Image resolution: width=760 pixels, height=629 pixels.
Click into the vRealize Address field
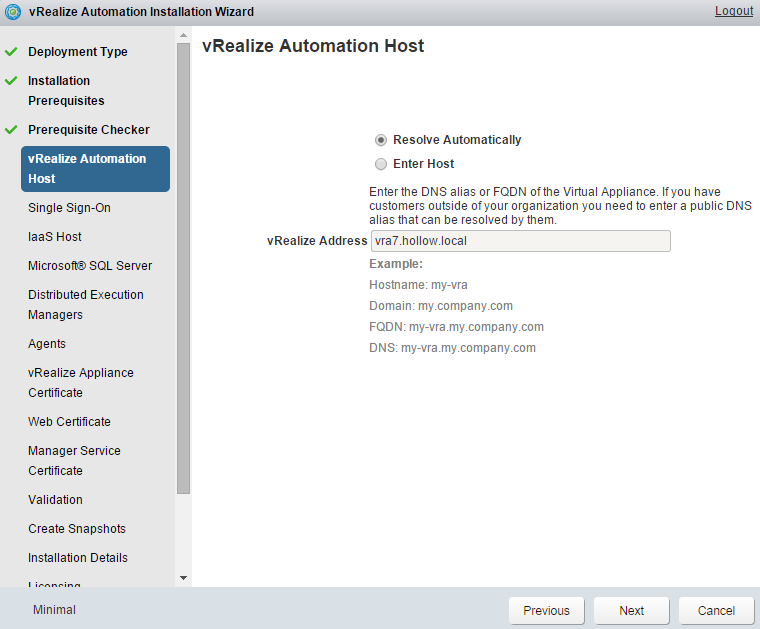coord(519,241)
